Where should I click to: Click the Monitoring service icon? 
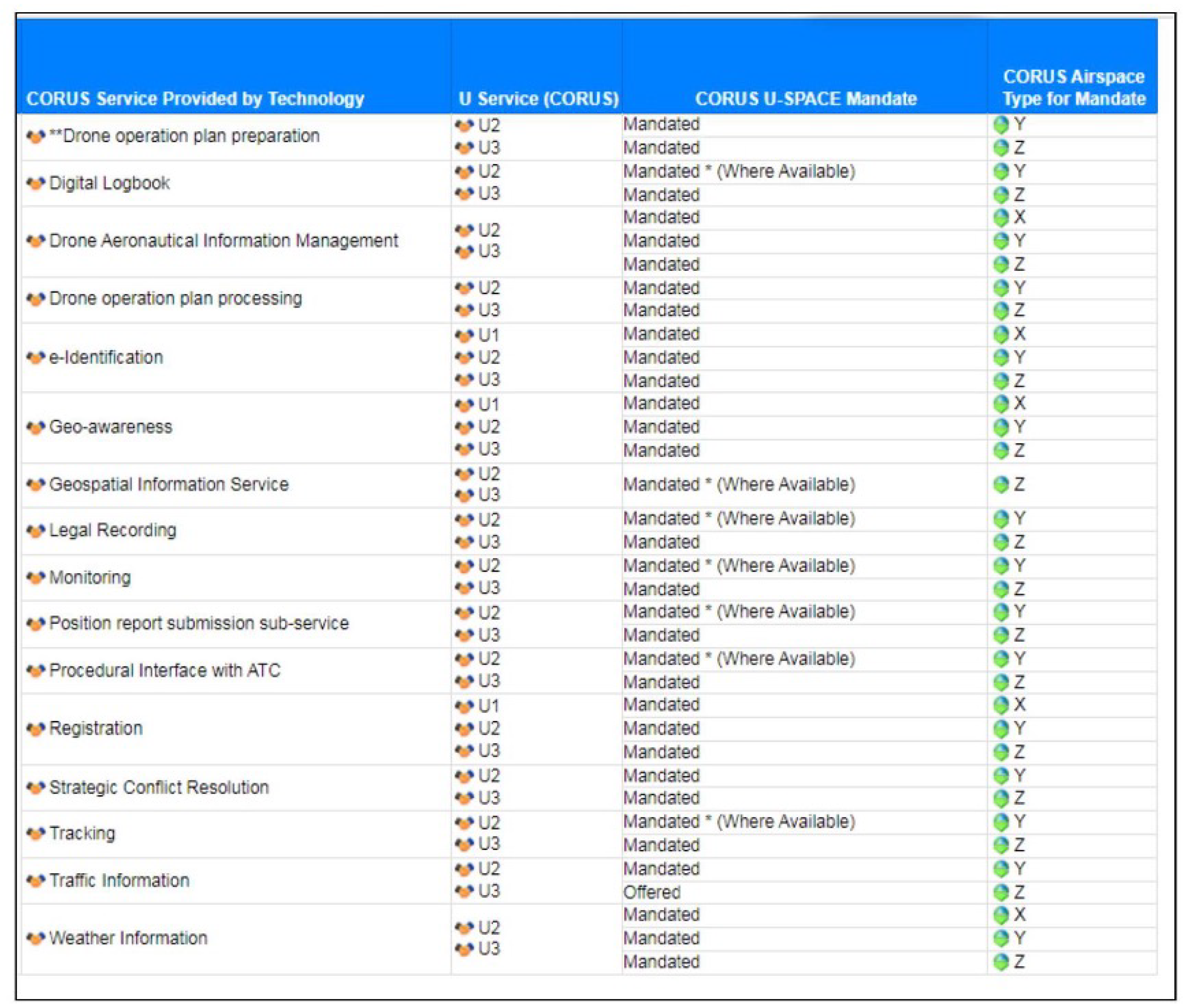point(35,578)
